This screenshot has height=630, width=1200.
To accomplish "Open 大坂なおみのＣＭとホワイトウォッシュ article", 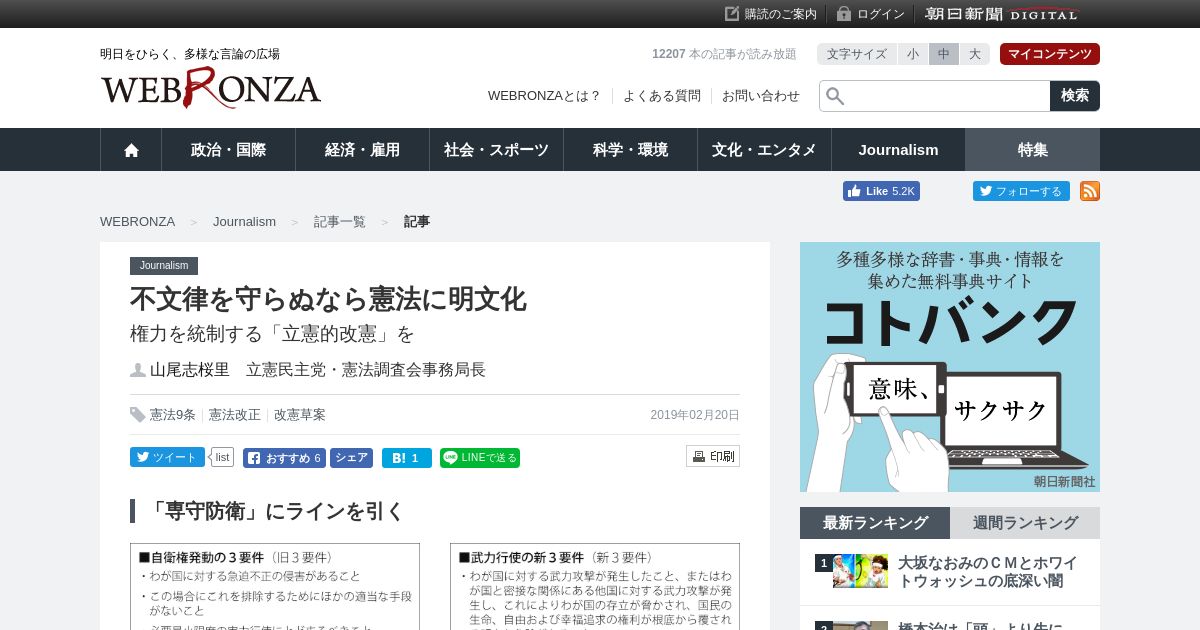I will click(988, 572).
